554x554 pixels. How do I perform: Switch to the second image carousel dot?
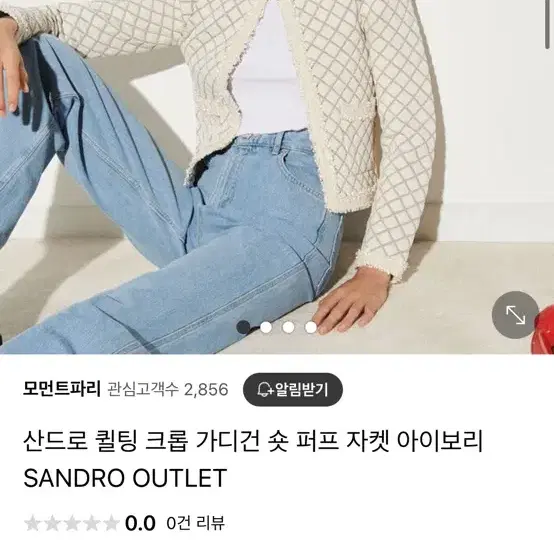[x=266, y=327]
